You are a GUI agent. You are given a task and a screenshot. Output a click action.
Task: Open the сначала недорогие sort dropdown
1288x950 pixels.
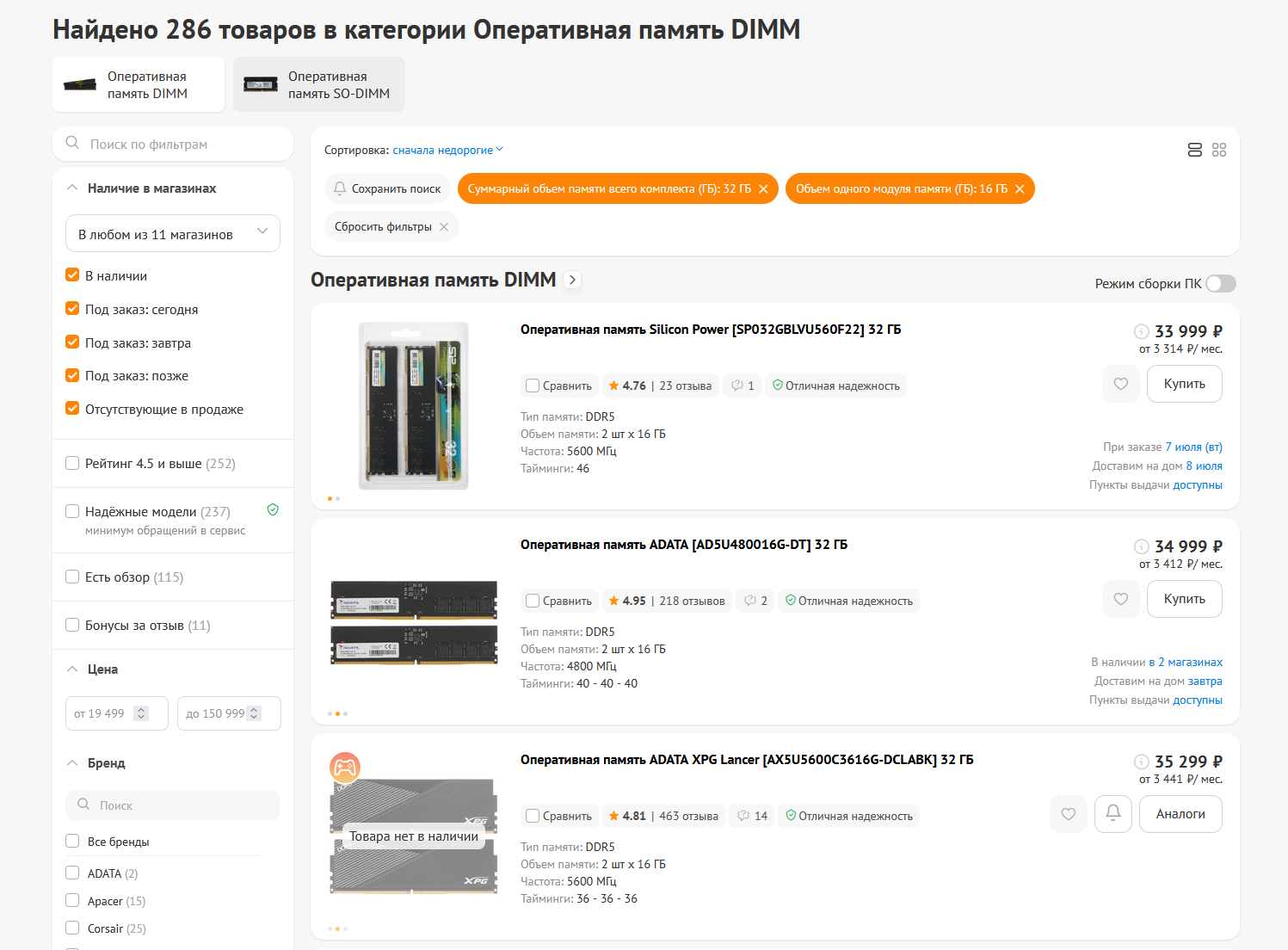click(x=447, y=150)
